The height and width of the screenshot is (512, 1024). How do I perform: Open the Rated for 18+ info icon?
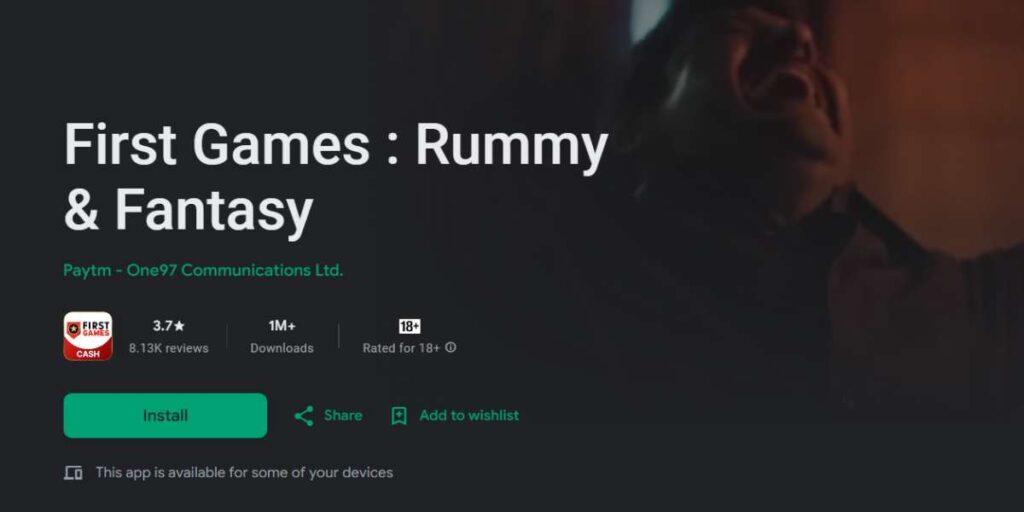(451, 347)
